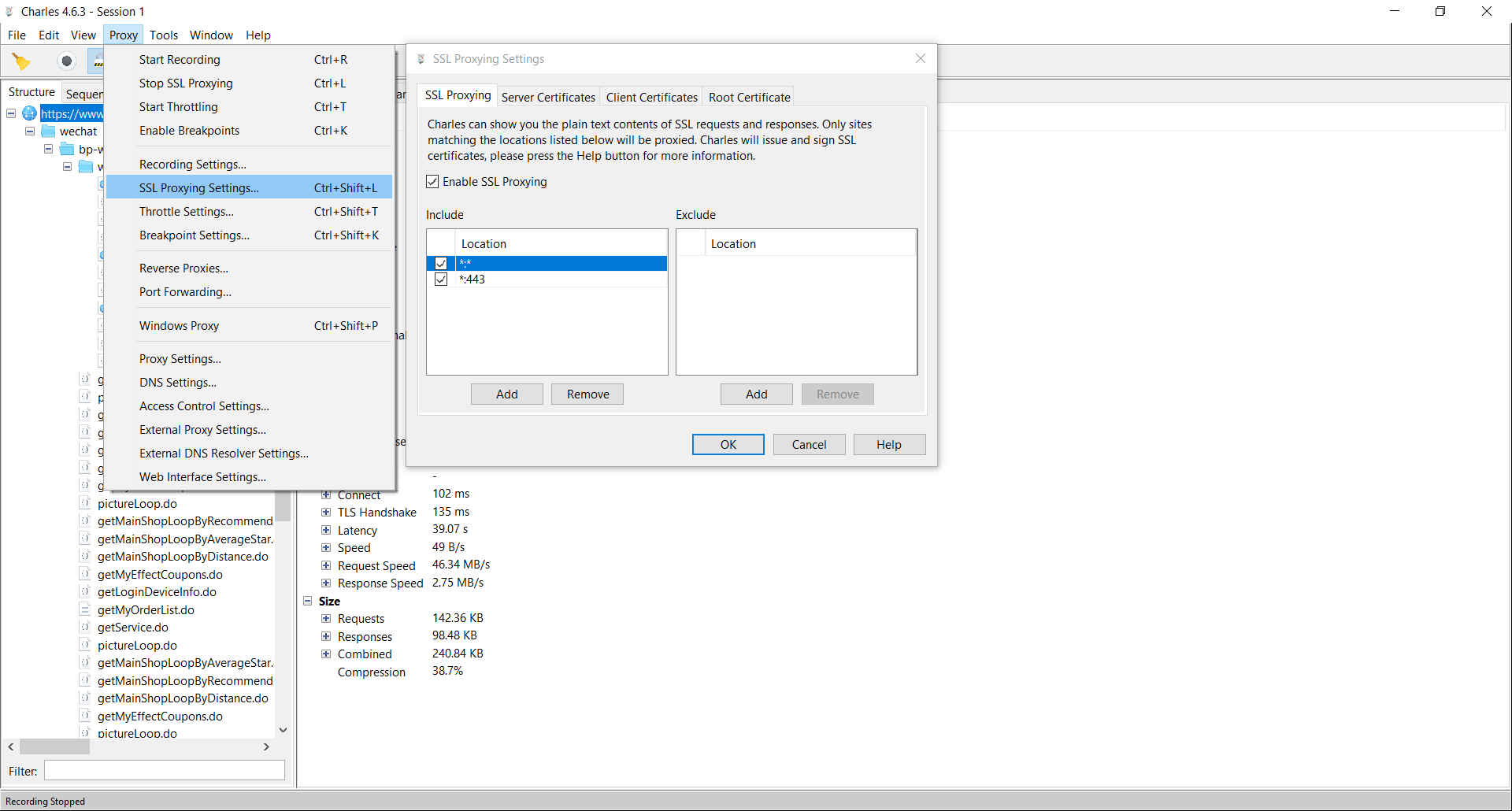Click the file icon beside getLoginDeviceInfo.do

tap(85, 591)
